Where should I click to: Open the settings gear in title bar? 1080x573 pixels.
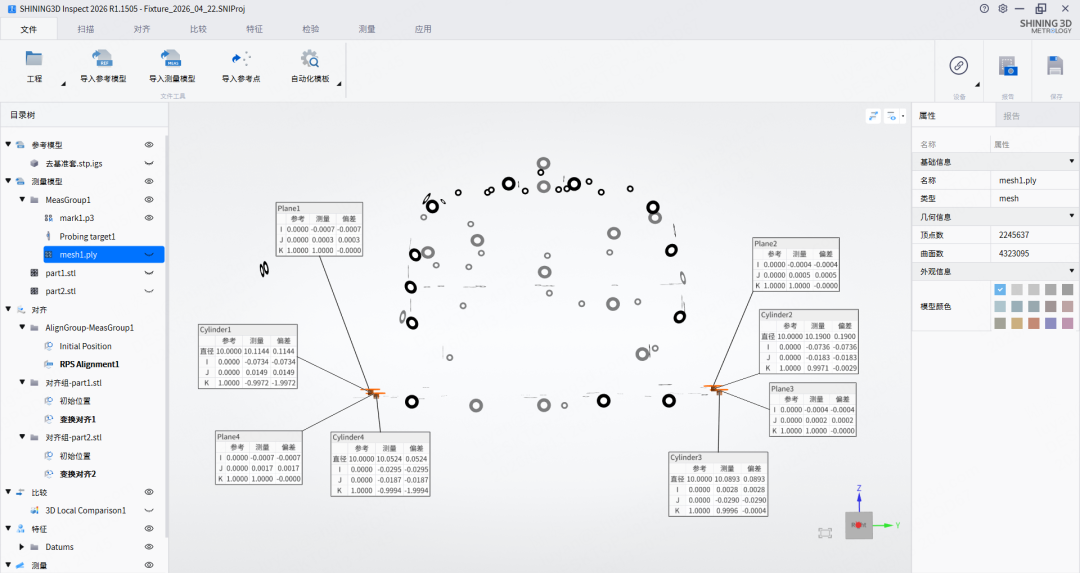[x=1003, y=8]
